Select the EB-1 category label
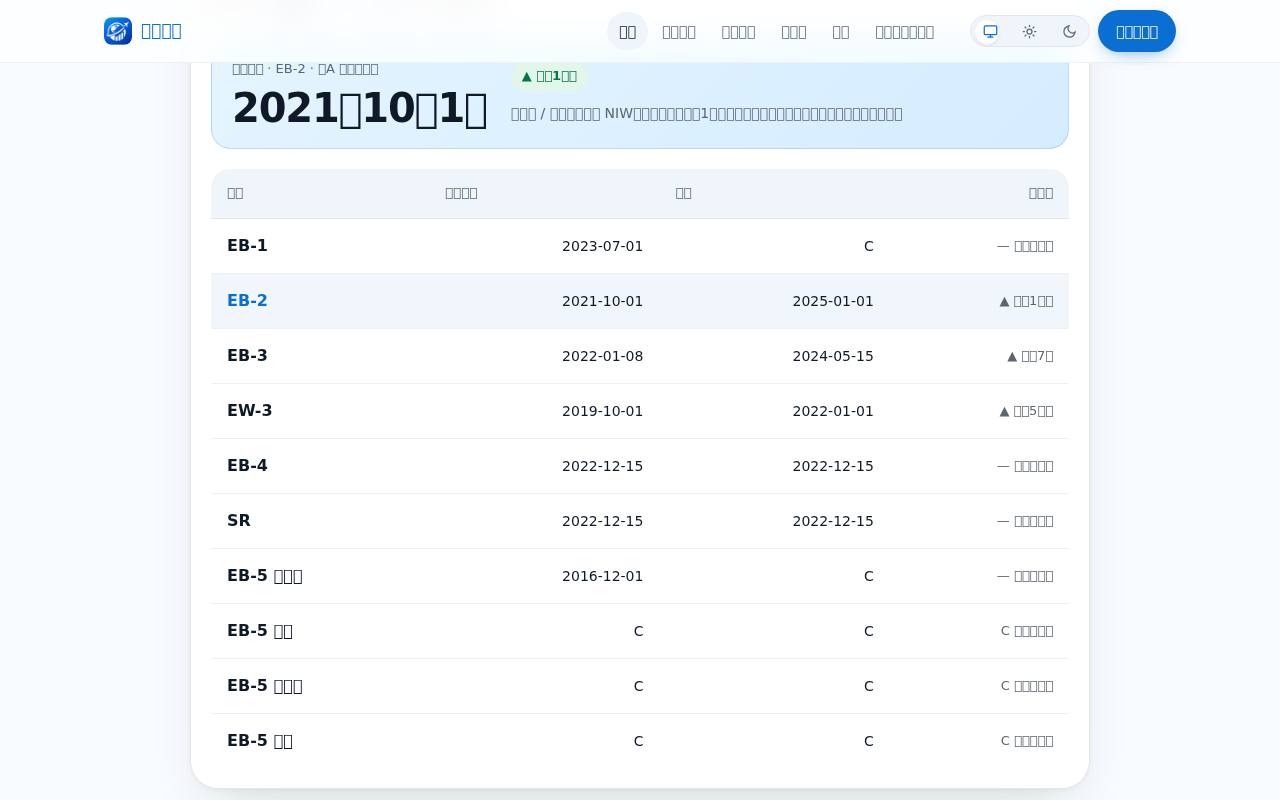 click(247, 246)
